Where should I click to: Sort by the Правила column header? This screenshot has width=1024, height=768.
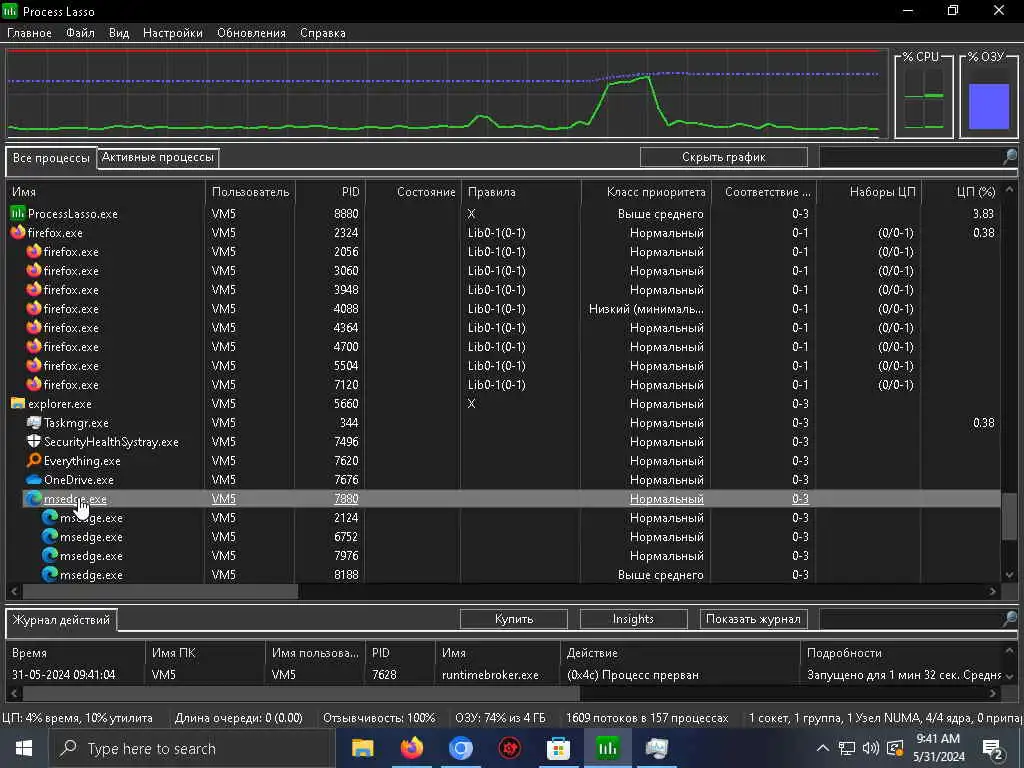coord(521,192)
